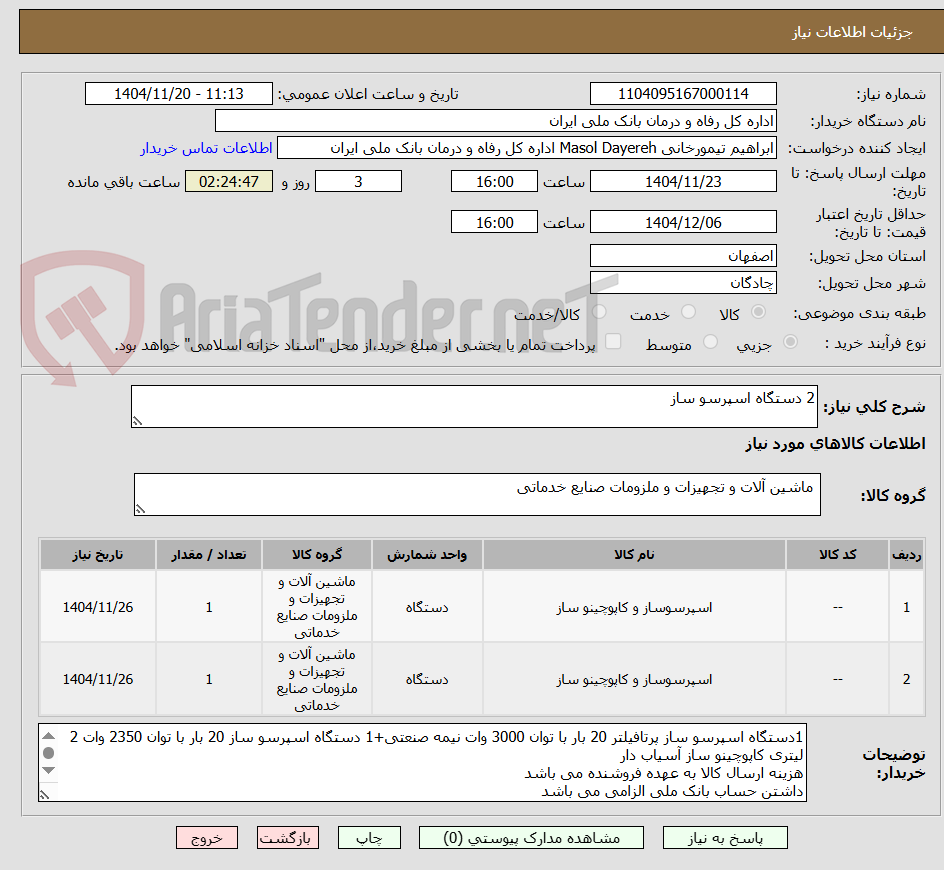Click need date 1404/11/26 in row 2
This screenshot has height=870, width=944.
[x=98, y=679]
